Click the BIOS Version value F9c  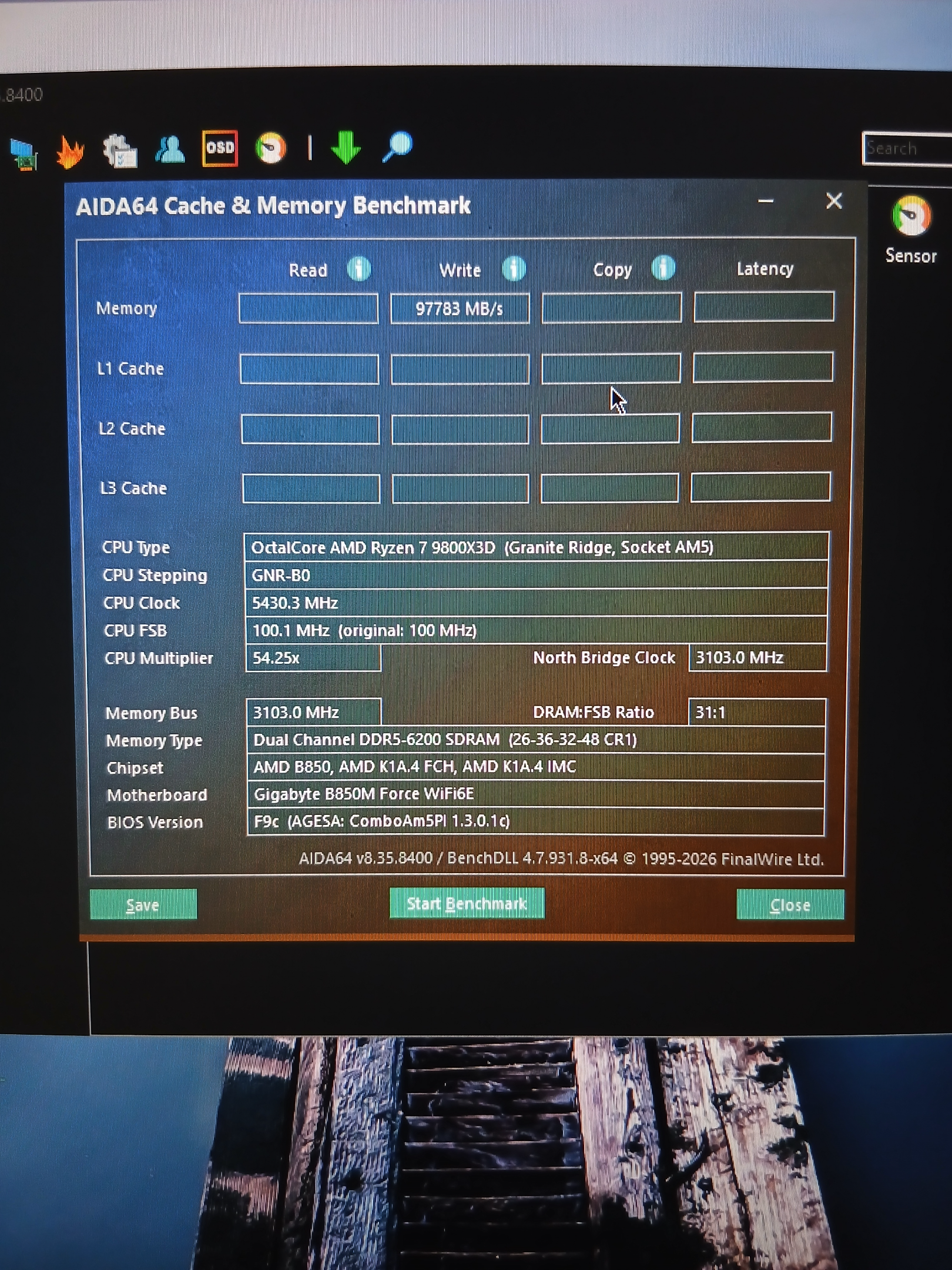tap(536, 821)
